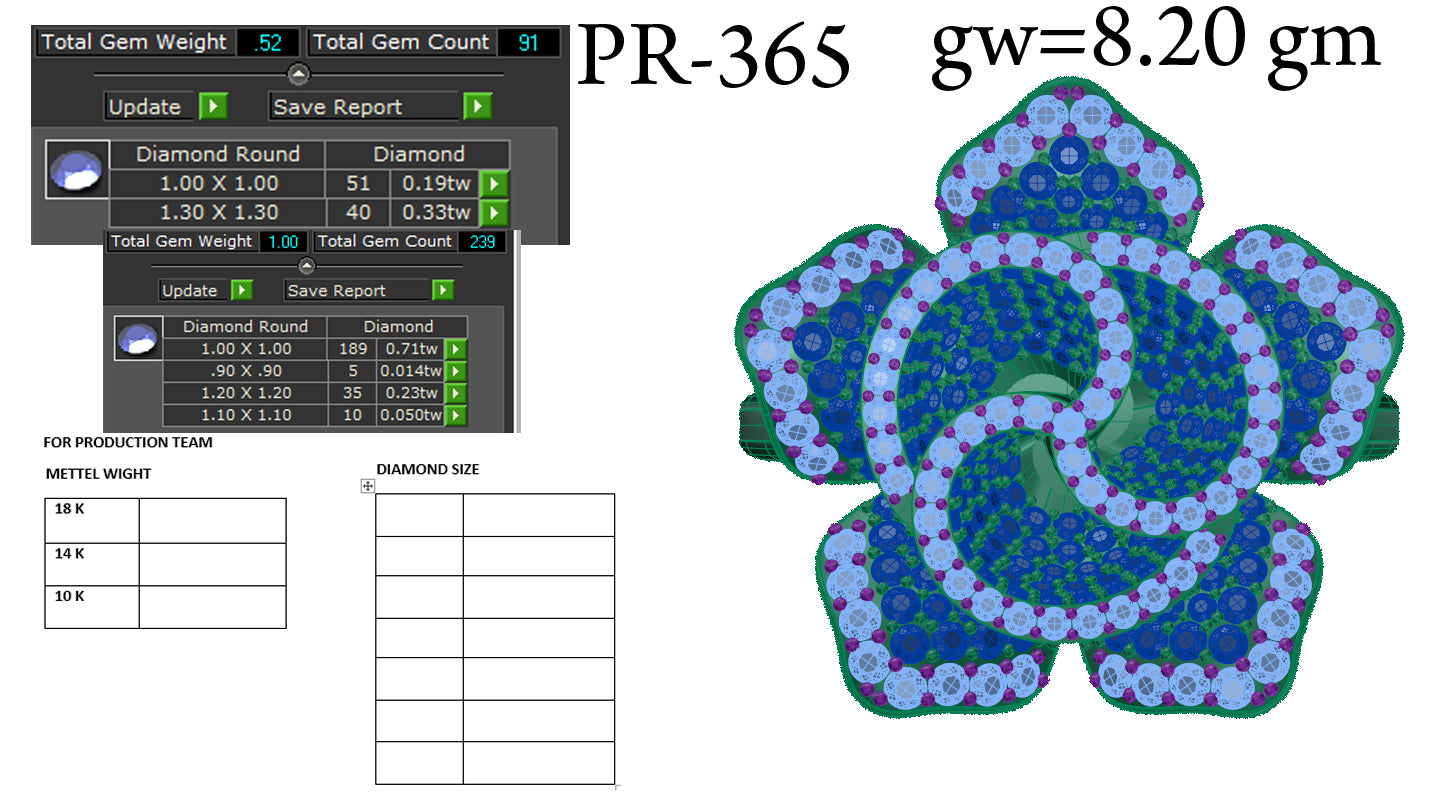The image size is (1430, 810).
Task: Click green arrow beside the 0.23tw row
Action: coord(455,393)
